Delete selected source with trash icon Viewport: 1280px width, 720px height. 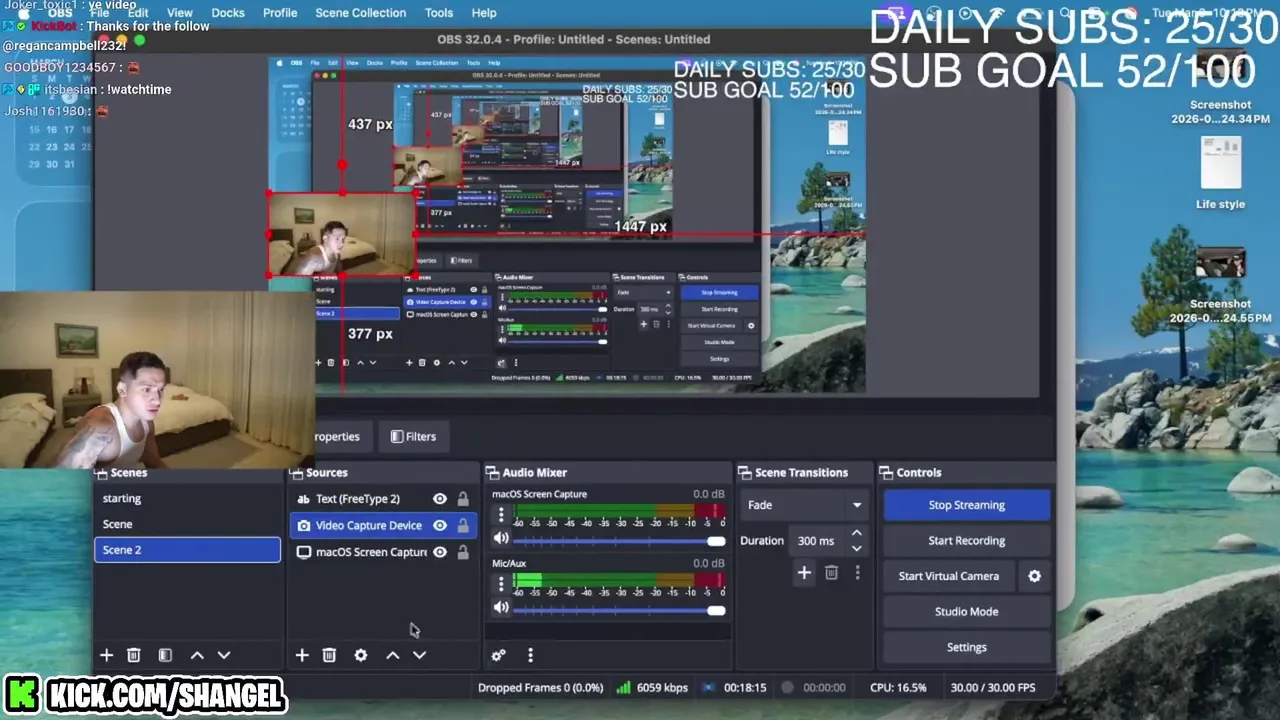click(x=329, y=655)
